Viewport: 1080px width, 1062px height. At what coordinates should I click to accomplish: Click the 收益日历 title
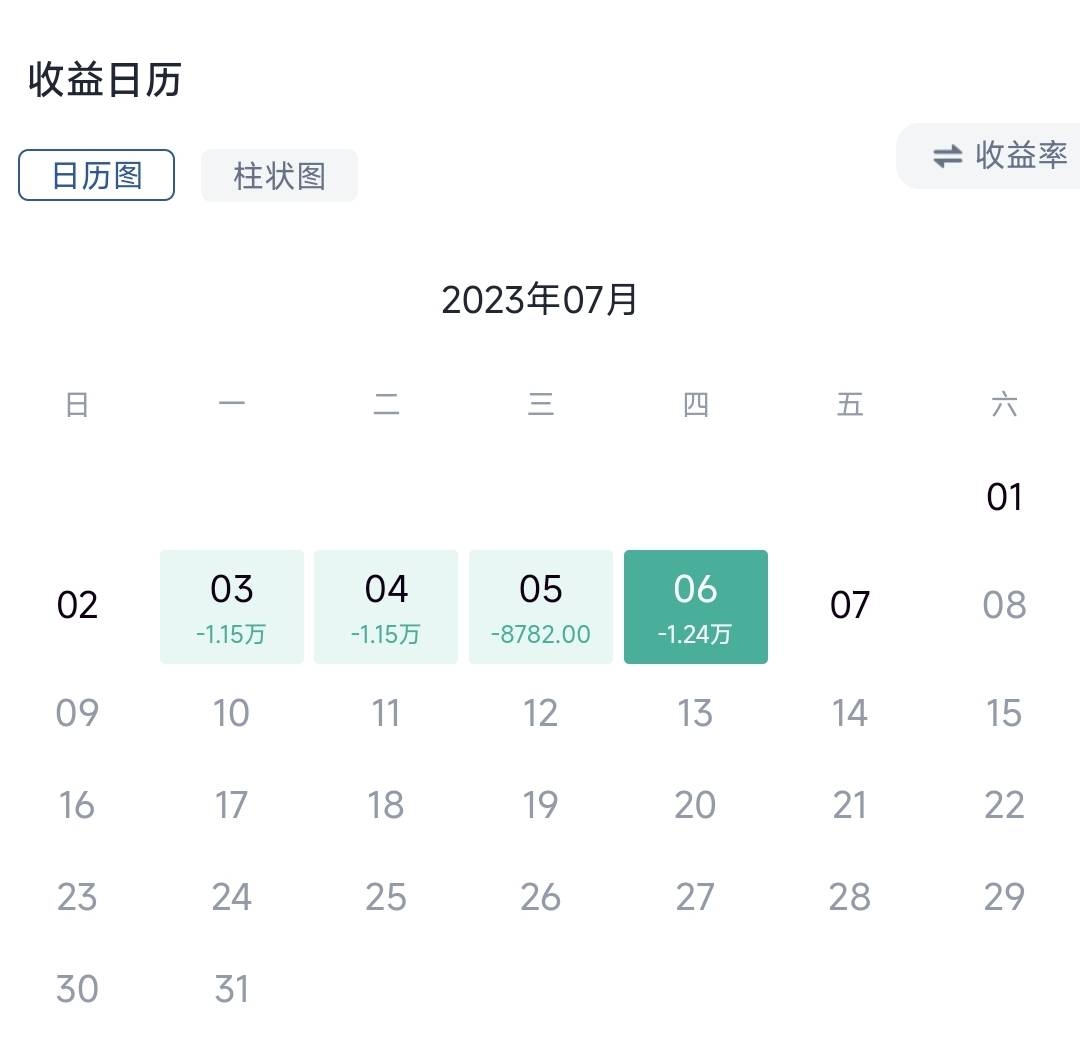tap(105, 80)
